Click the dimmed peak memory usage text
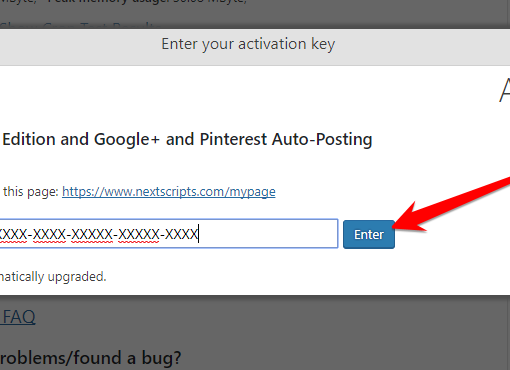This screenshot has height=370, width=510. pyautogui.click(x=123, y=2)
